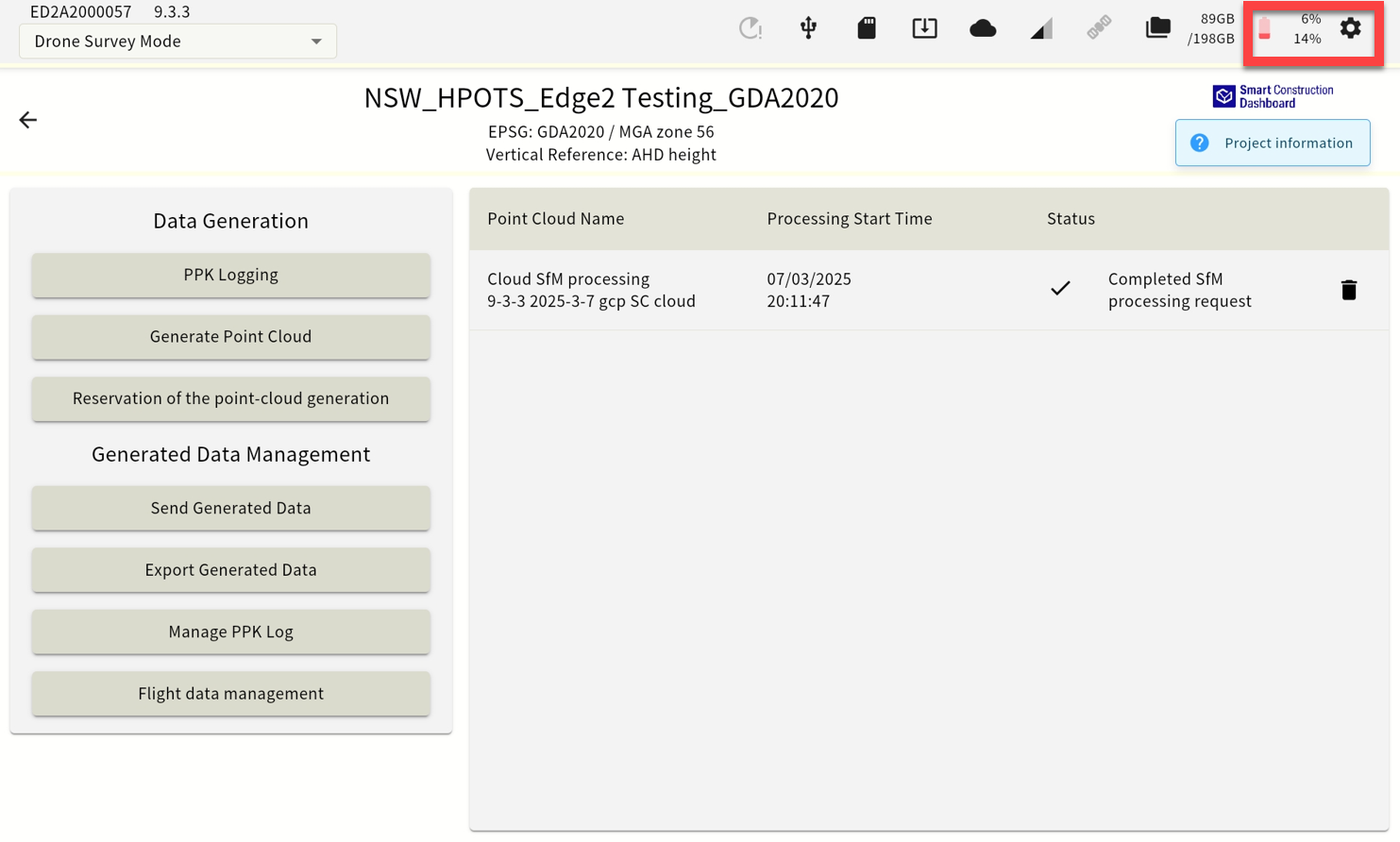1400x842 pixels.
Task: Click the 6% battery percentage value
Action: tap(1310, 19)
